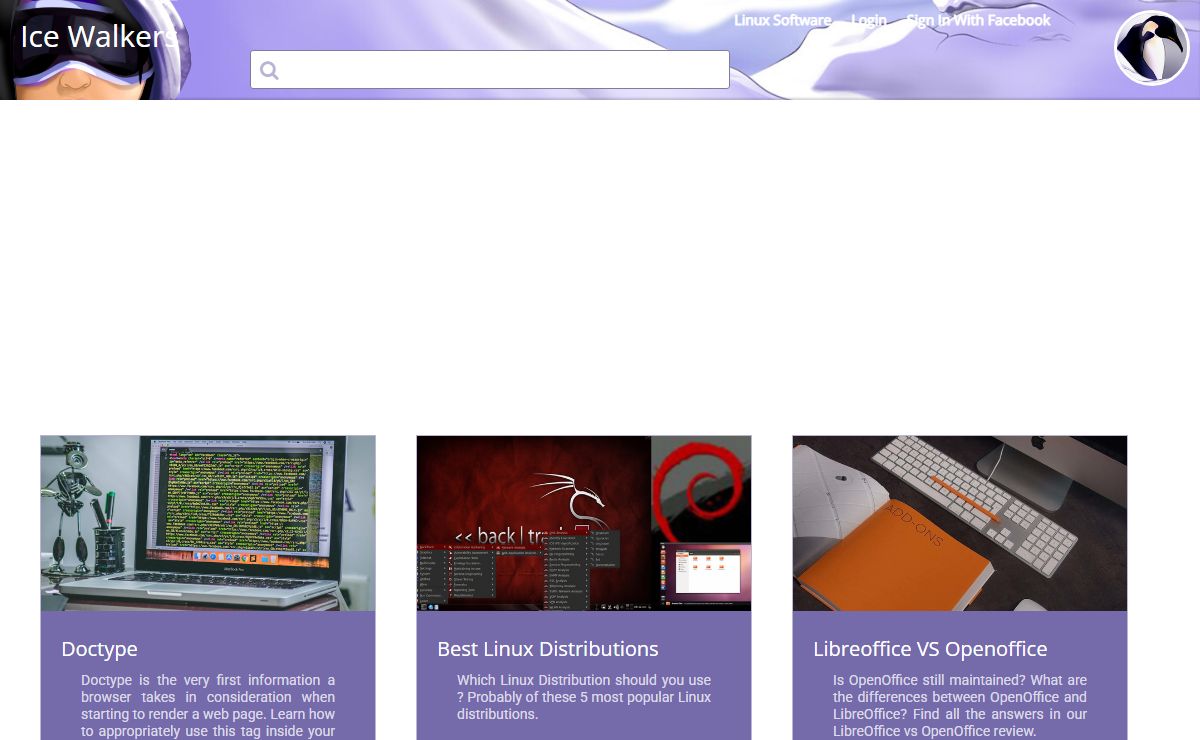Open the Linux Software menu link

click(x=782, y=20)
